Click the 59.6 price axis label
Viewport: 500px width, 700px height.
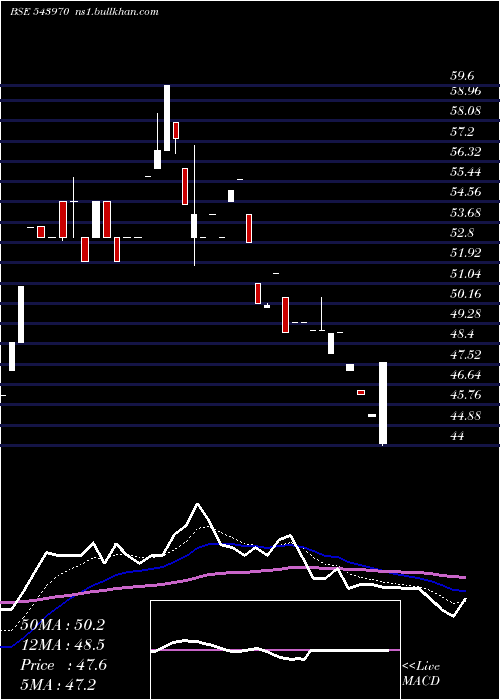click(462, 75)
